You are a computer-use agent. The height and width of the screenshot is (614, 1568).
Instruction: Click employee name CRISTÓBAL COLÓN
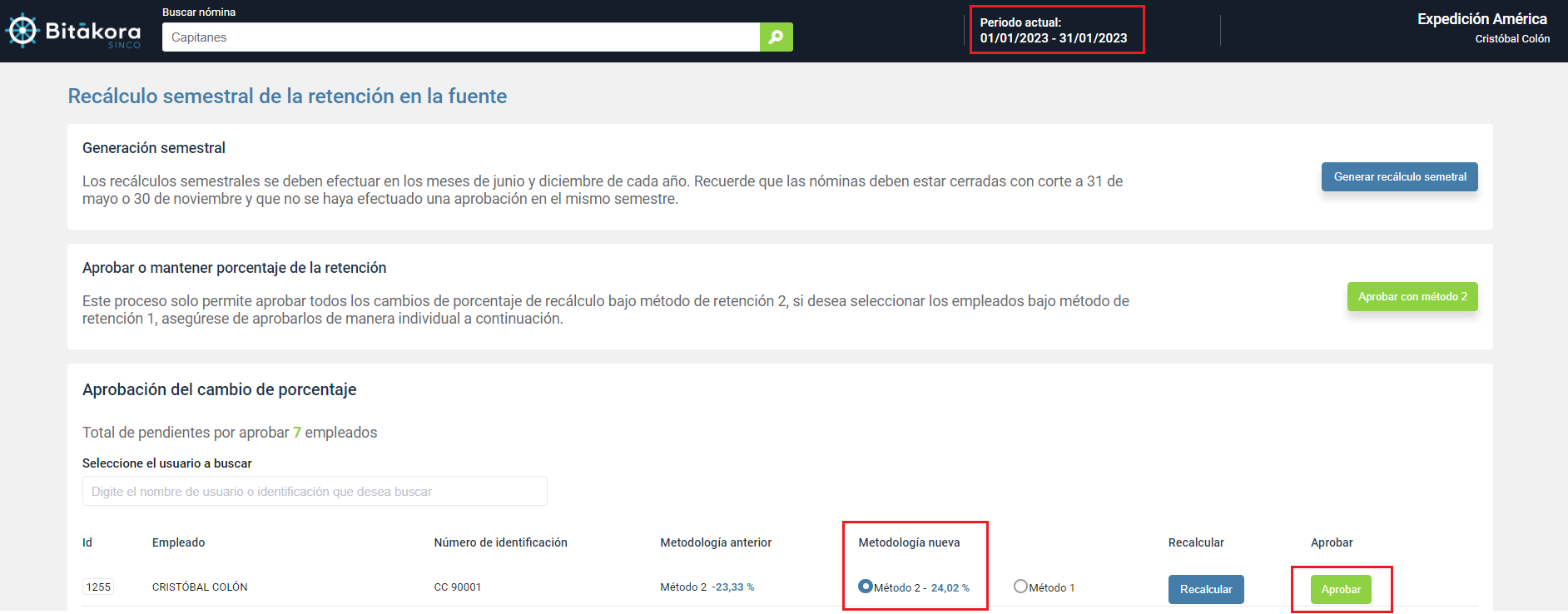pos(200,587)
